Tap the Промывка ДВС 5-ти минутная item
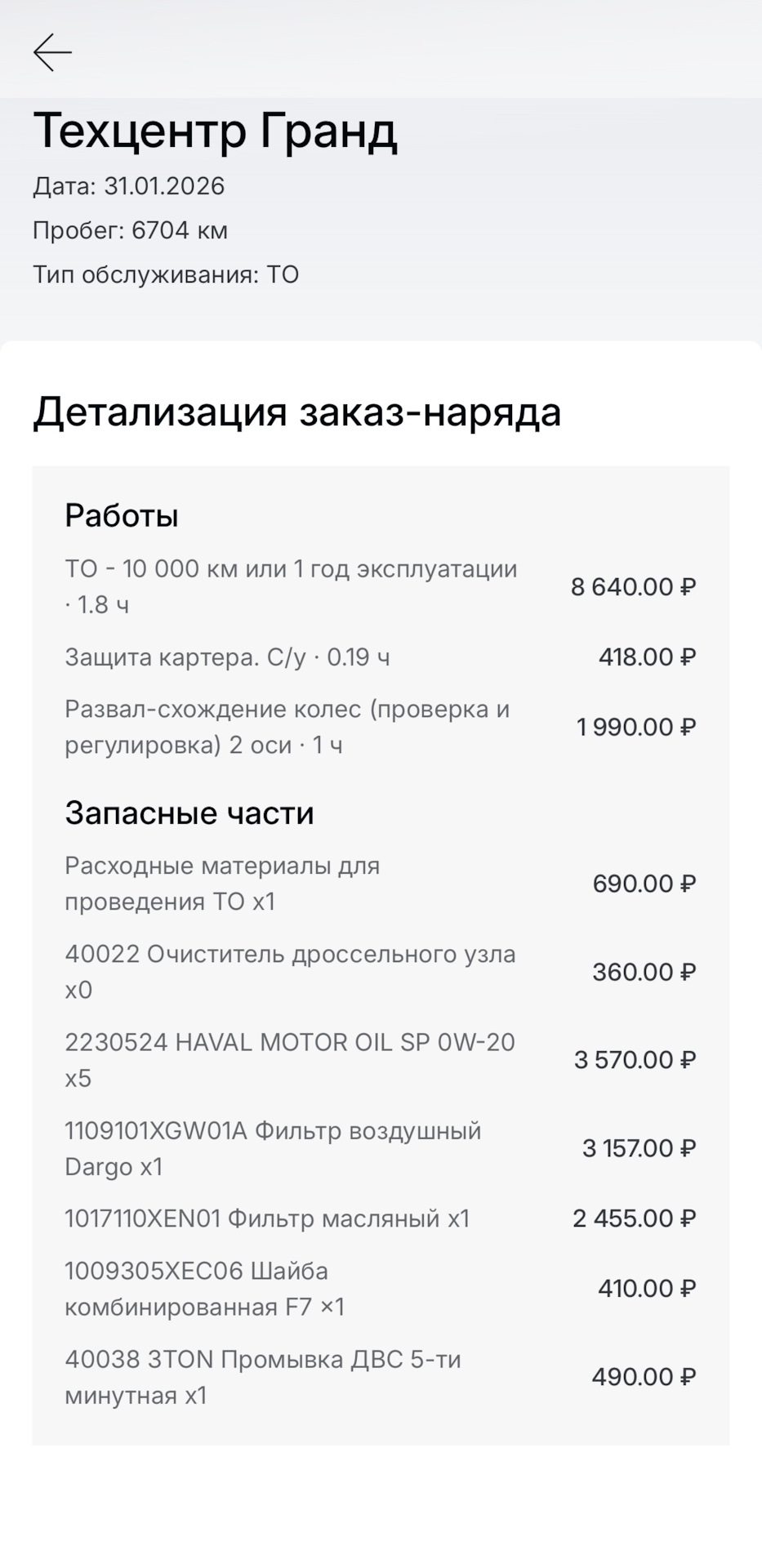Image resolution: width=762 pixels, height=1568 pixels. click(x=263, y=1377)
